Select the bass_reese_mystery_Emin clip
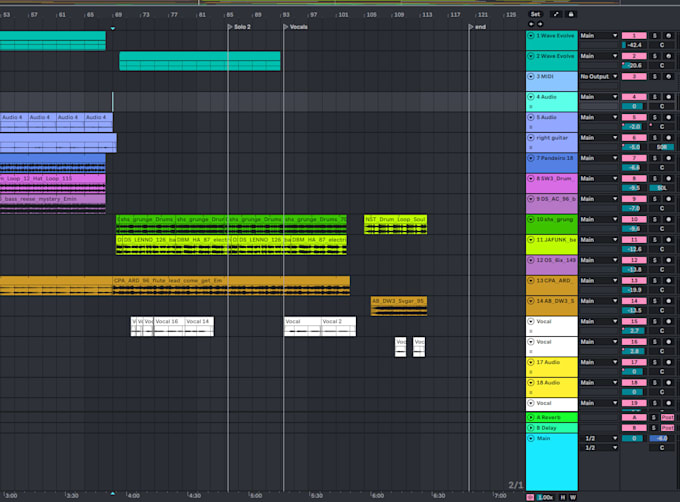The height and width of the screenshot is (502, 680). 52,204
